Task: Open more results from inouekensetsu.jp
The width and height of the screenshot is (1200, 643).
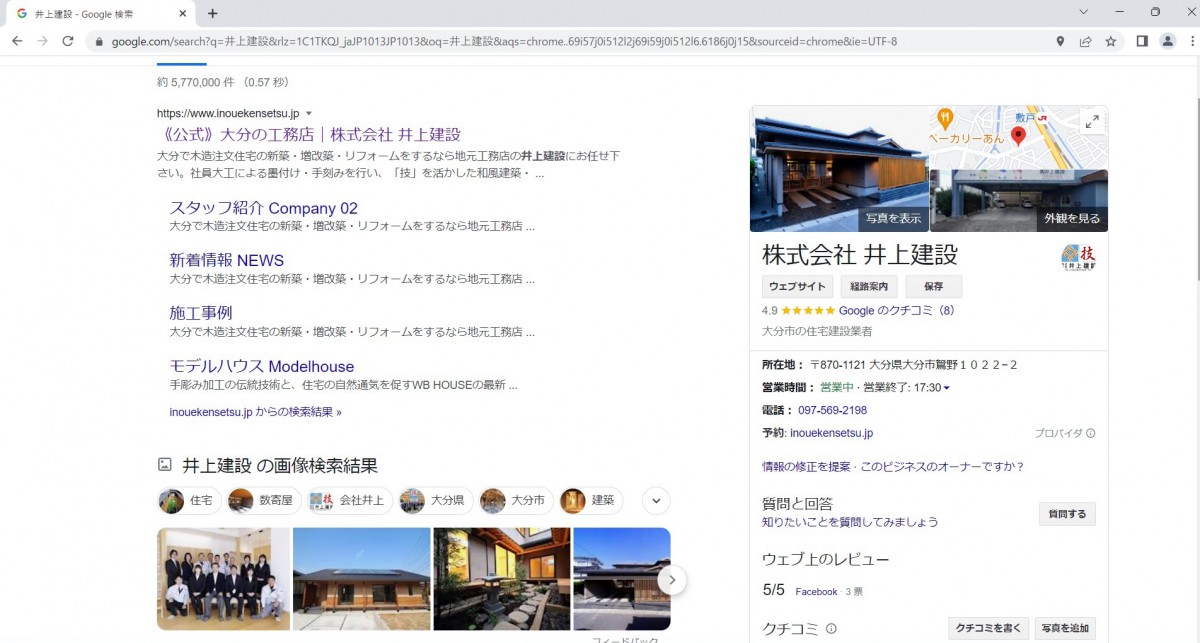Action: 255,412
